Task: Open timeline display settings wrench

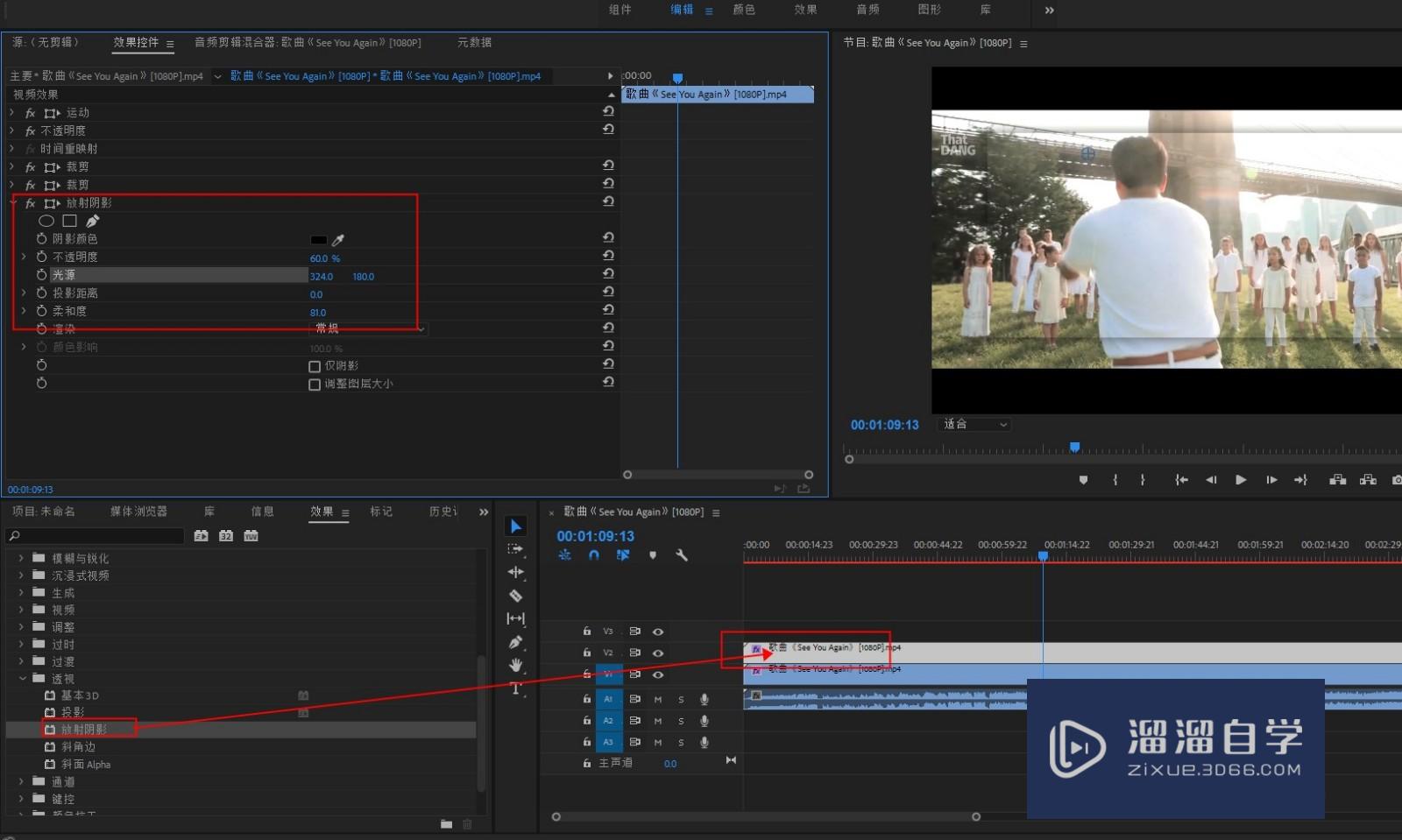Action: (x=682, y=555)
